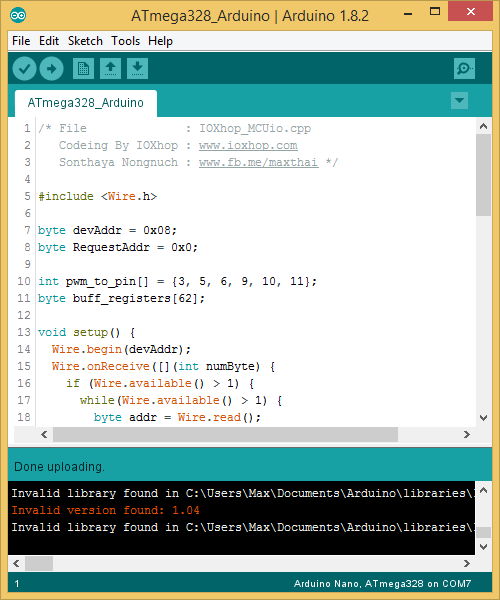Open the Tools menu
The image size is (500, 600).
125,41
